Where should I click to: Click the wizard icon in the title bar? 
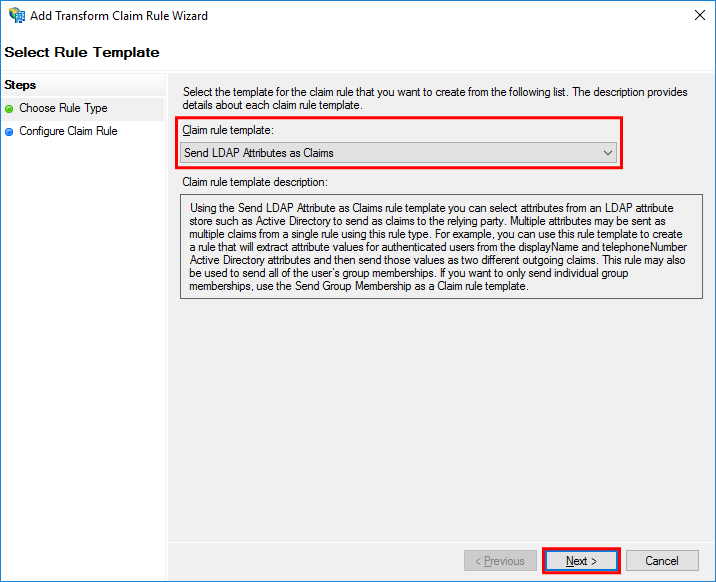[17, 16]
